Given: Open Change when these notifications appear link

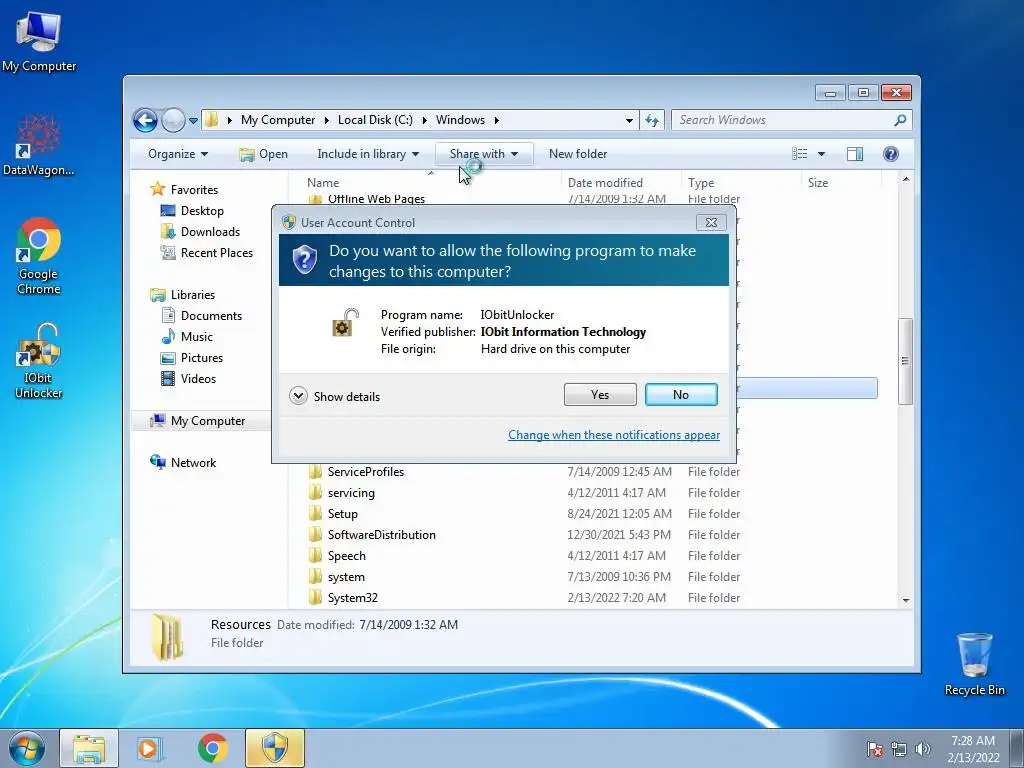Looking at the screenshot, I should (614, 435).
